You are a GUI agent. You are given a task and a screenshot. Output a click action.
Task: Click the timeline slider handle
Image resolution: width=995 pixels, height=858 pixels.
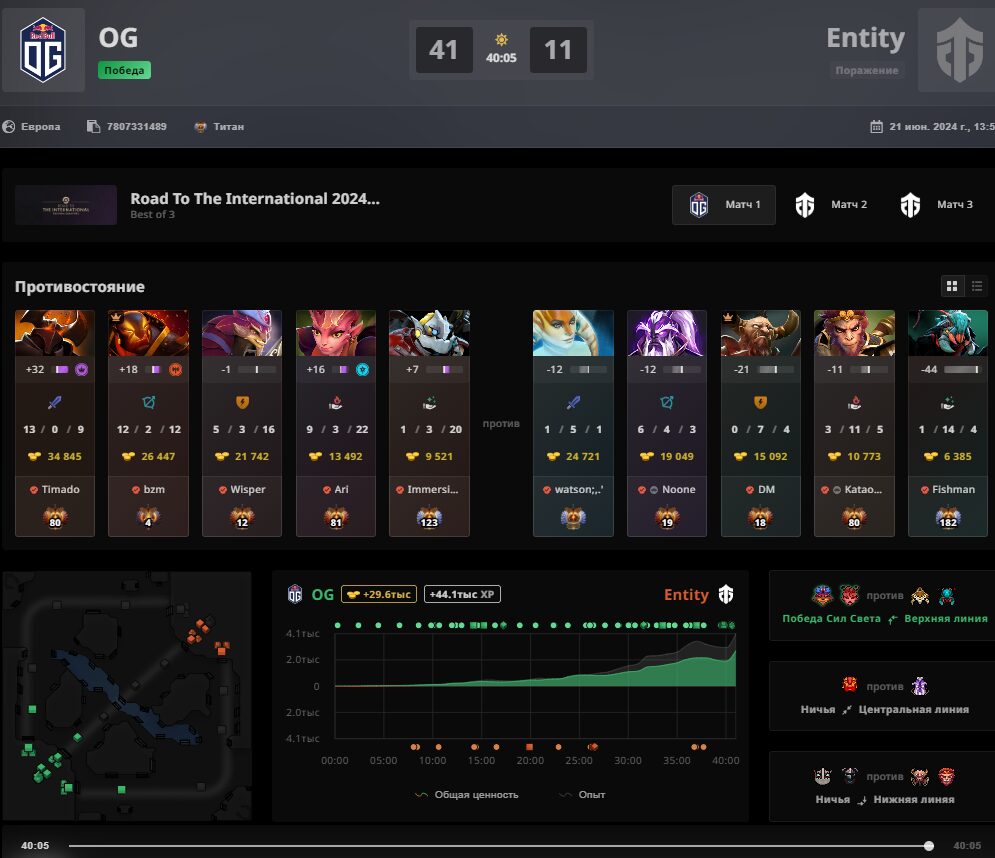click(929, 845)
